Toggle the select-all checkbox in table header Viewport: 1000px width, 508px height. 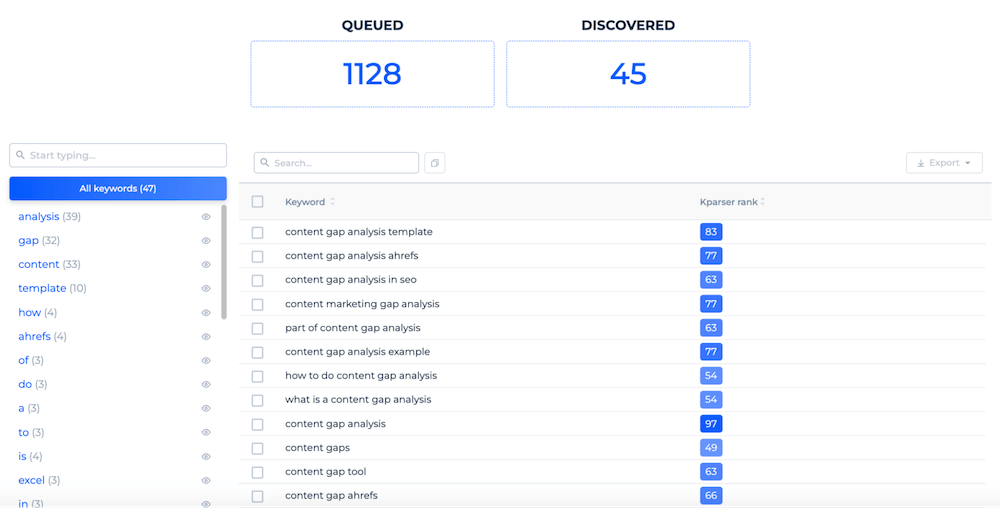(258, 202)
